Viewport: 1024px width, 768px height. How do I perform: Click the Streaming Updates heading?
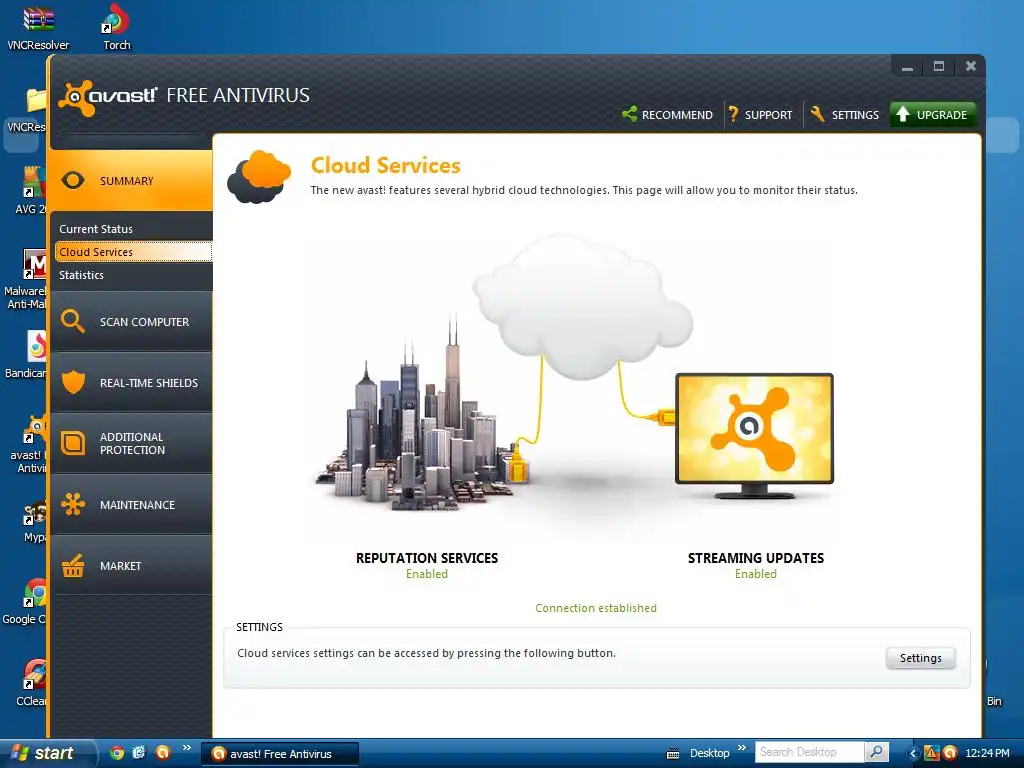click(756, 558)
